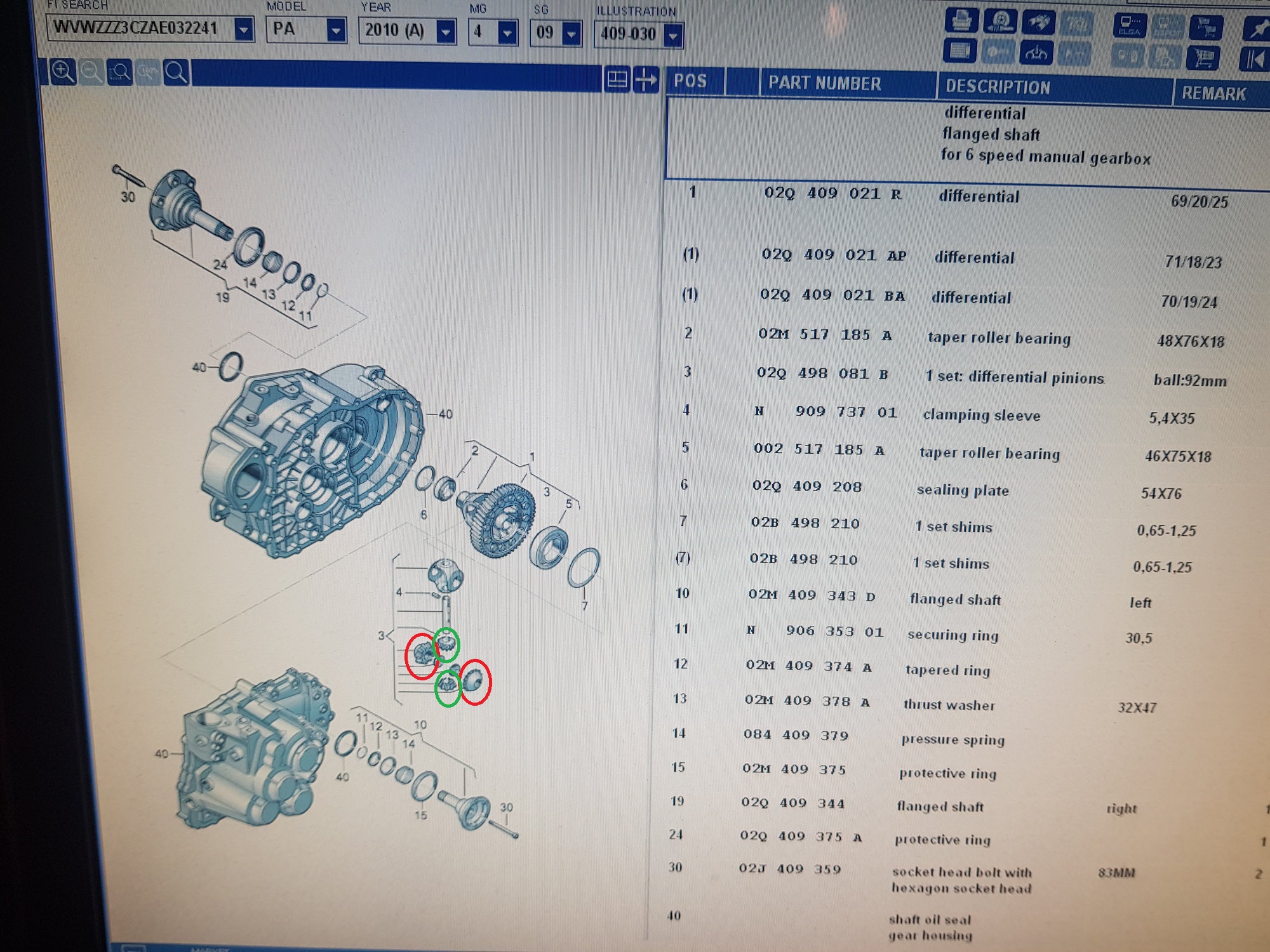Open the YEAR dropdown showing 2010 (A)
The height and width of the screenshot is (952, 1270).
click(x=446, y=31)
